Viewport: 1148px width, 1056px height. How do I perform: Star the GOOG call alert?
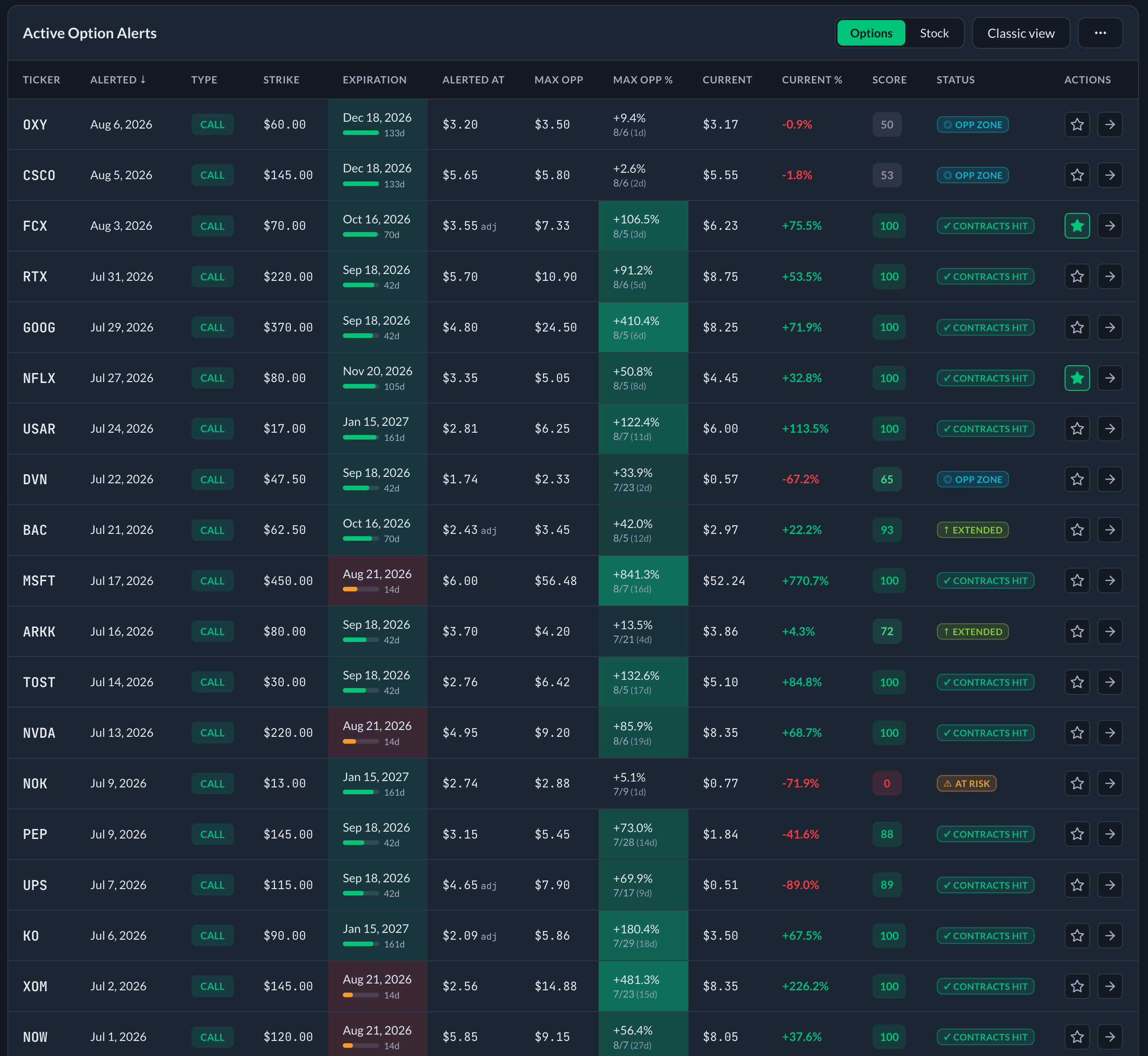(1076, 327)
